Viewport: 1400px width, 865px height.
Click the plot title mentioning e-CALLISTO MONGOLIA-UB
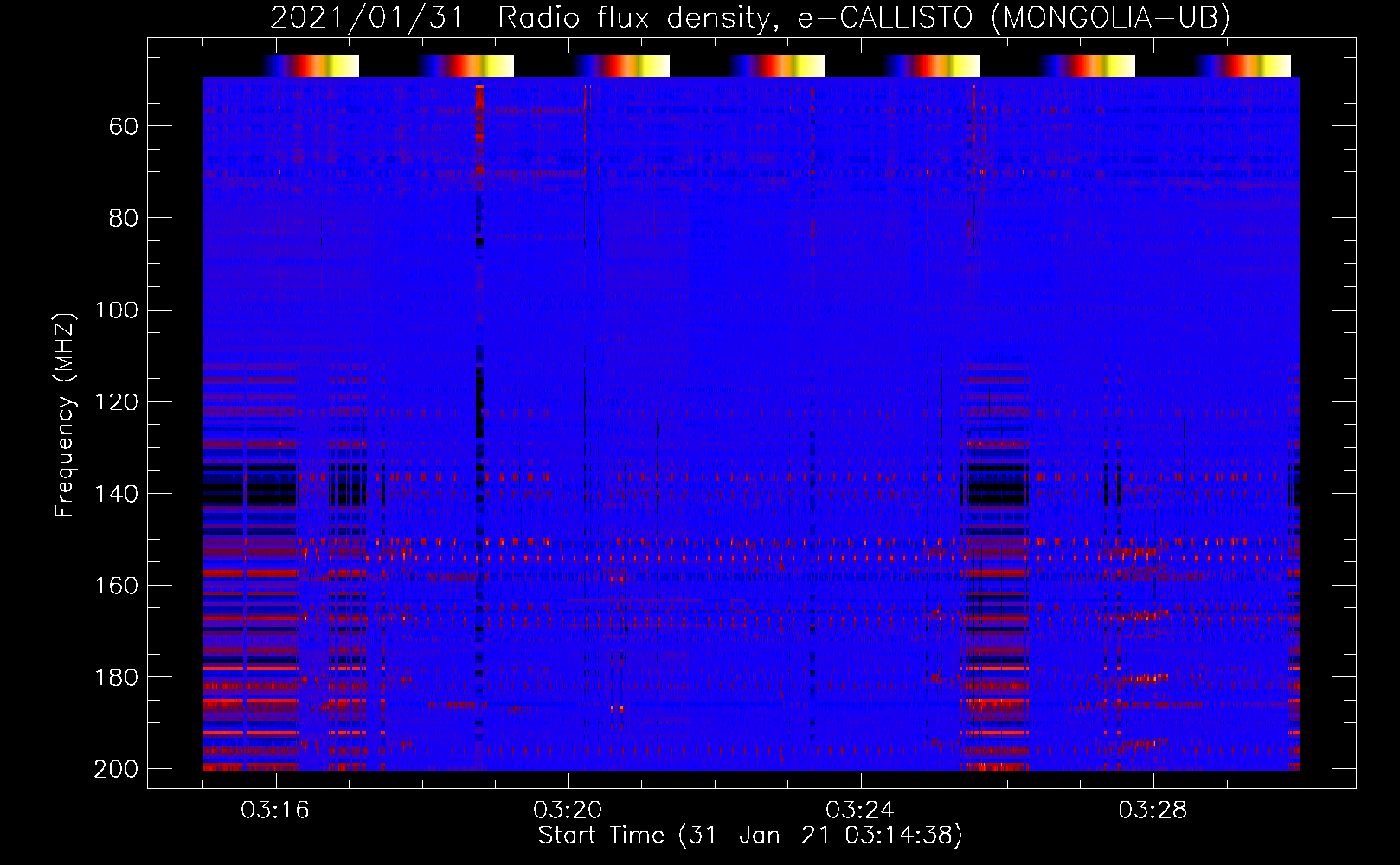tap(750, 17)
